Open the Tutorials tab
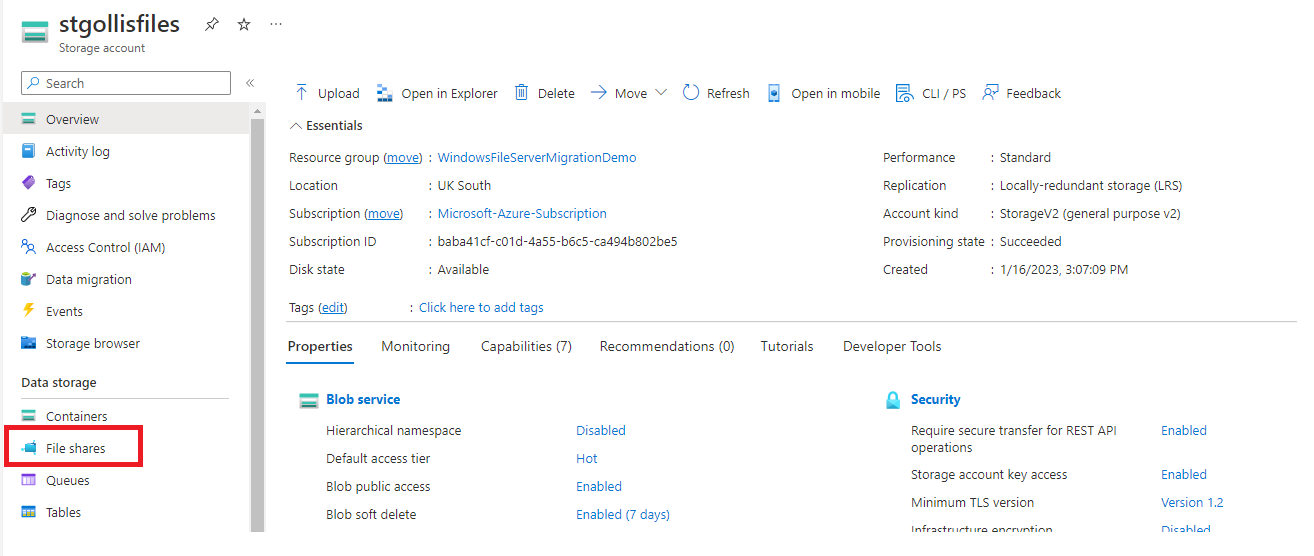 point(787,347)
